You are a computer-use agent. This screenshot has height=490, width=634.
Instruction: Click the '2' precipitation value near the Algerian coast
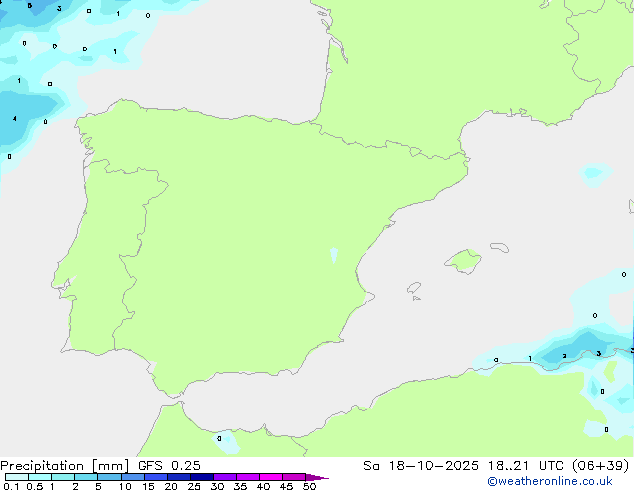click(x=564, y=356)
